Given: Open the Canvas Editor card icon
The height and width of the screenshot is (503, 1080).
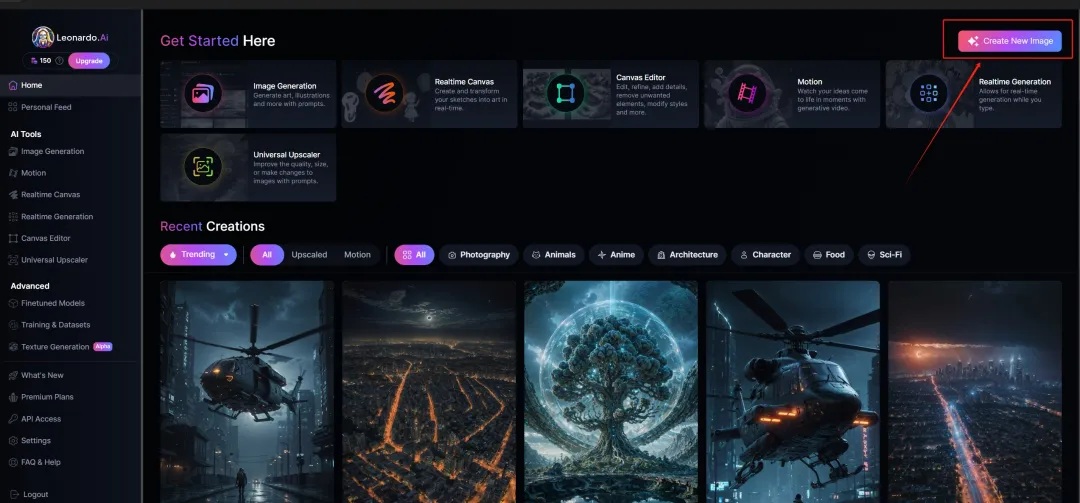Looking at the screenshot, I should point(565,93).
